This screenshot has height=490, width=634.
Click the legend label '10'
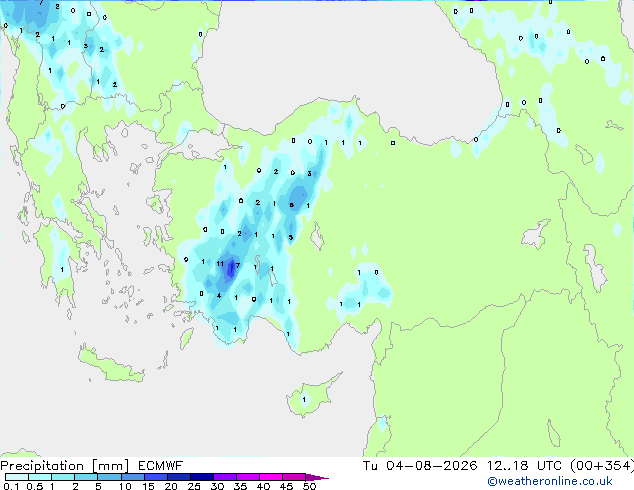click(125, 486)
